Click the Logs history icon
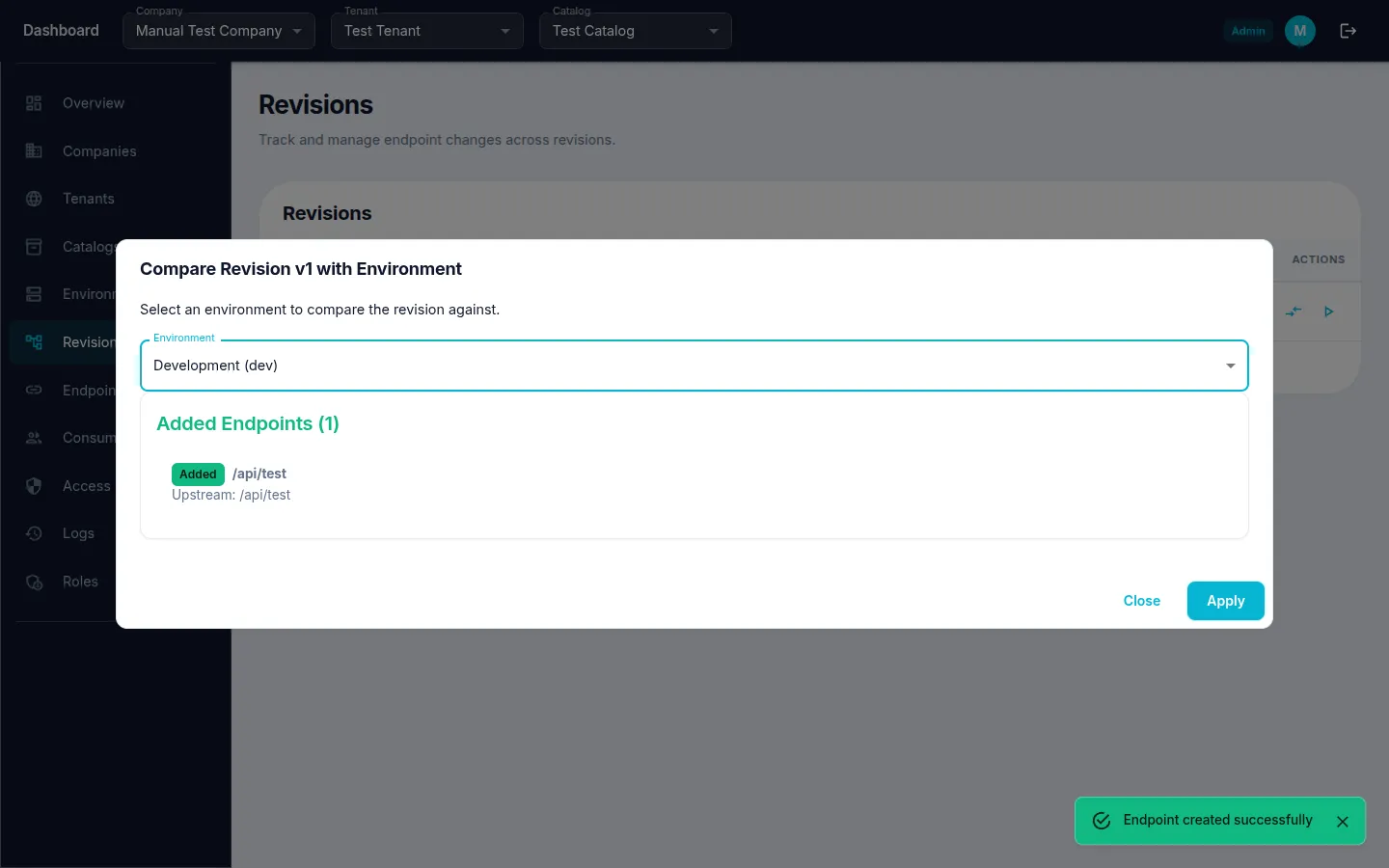Image resolution: width=1389 pixels, height=868 pixels. [x=34, y=533]
